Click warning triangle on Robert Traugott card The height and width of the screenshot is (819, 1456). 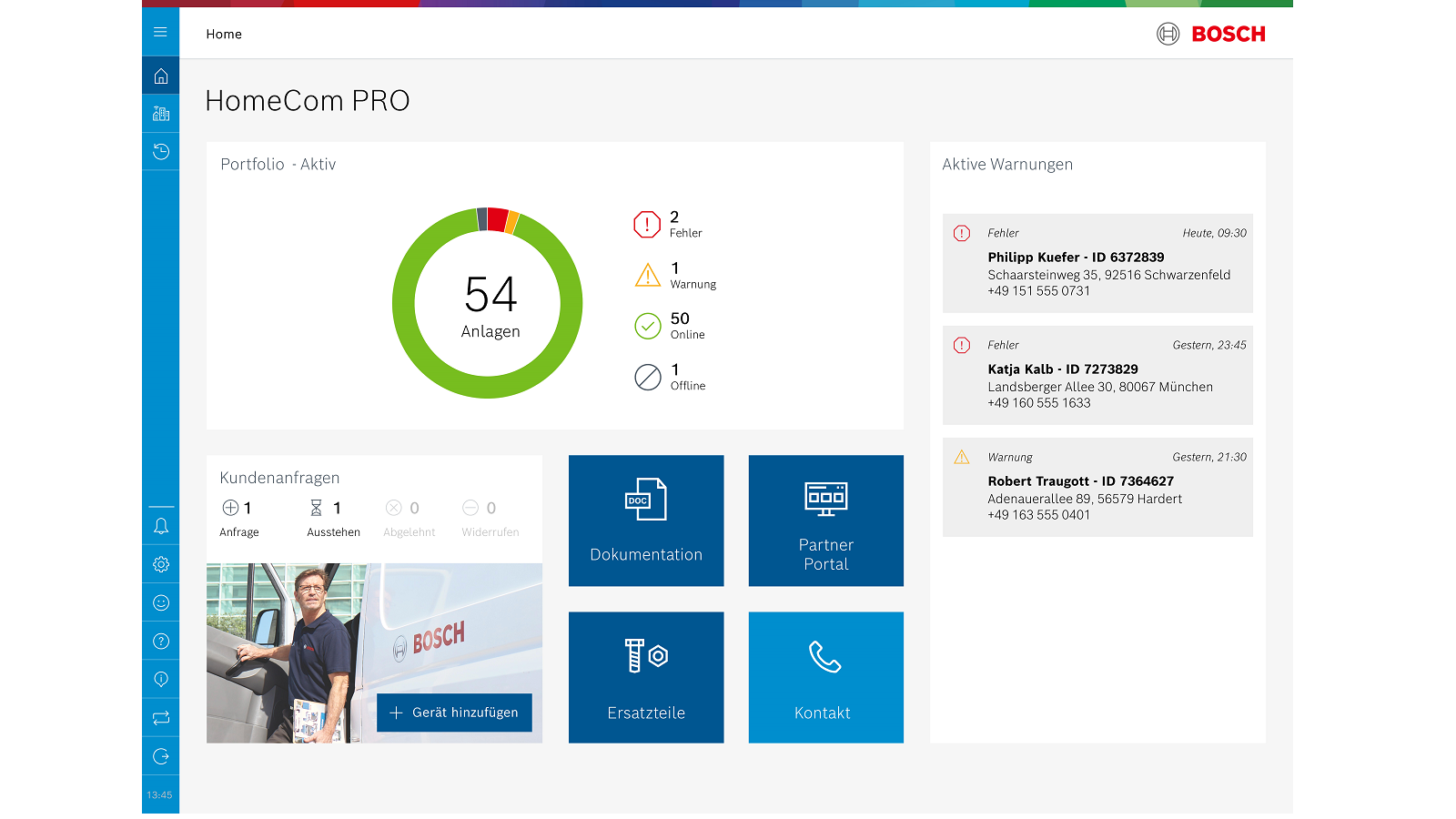pyautogui.click(x=961, y=457)
